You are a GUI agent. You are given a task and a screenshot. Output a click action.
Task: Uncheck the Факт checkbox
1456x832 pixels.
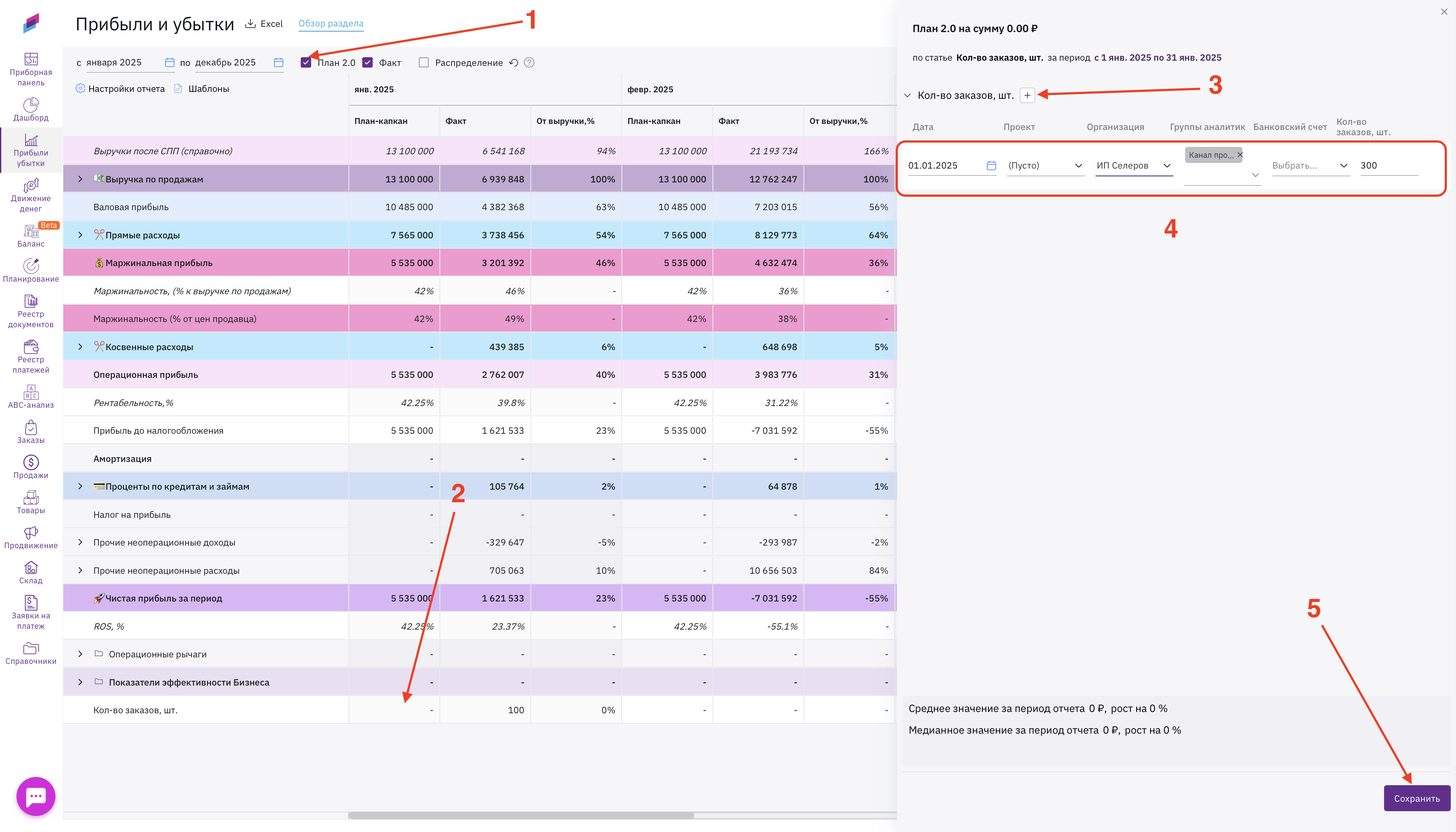(368, 63)
